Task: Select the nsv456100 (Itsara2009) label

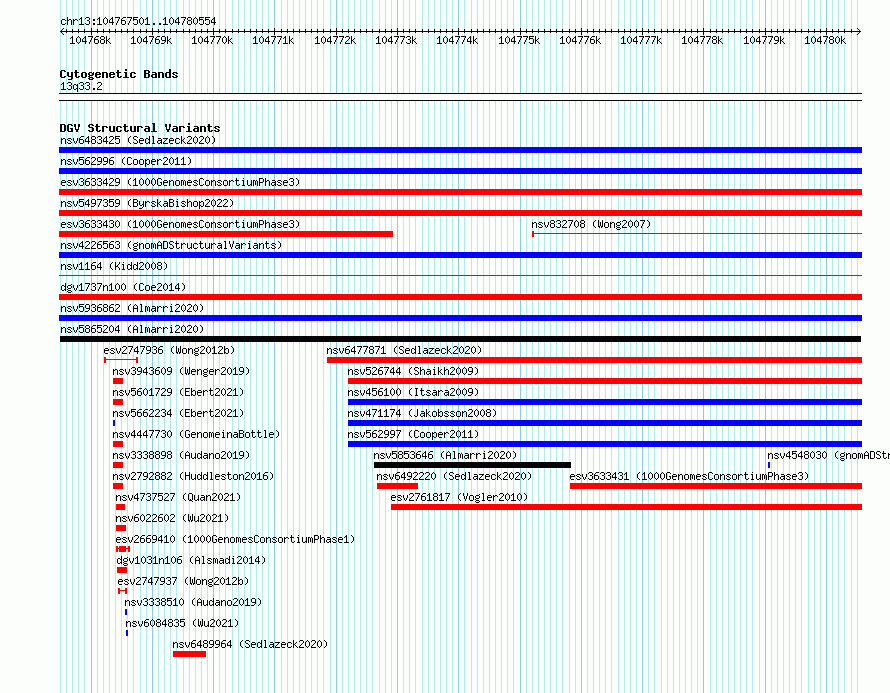Action: [413, 392]
